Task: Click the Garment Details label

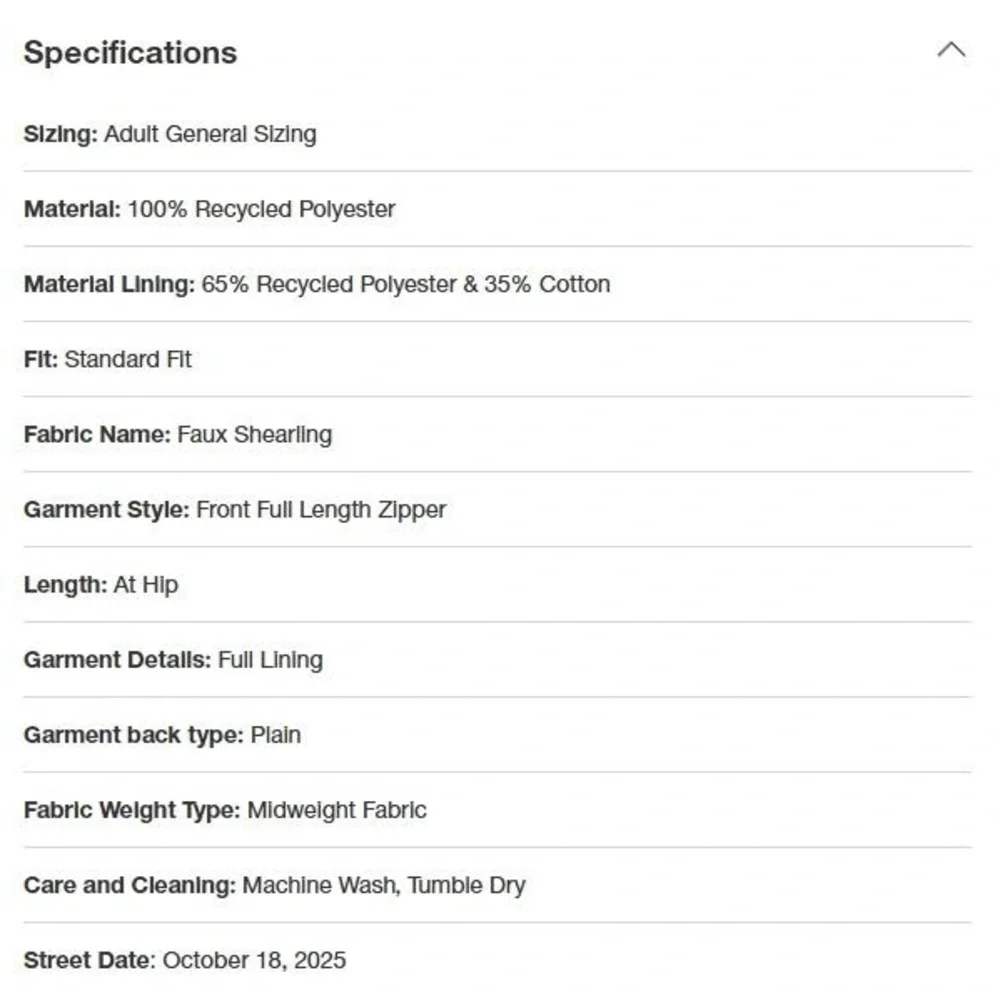Action: (x=117, y=660)
